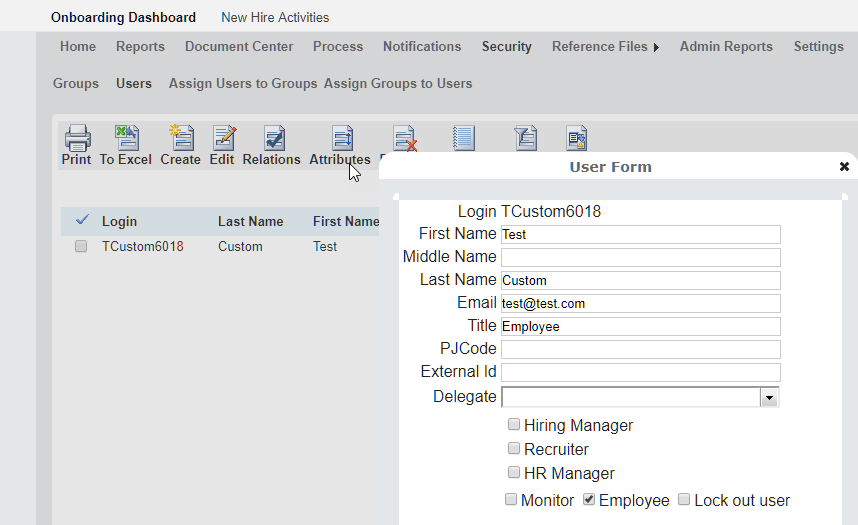Switch to Onboarding Dashboard tab

pyautogui.click(x=123, y=18)
